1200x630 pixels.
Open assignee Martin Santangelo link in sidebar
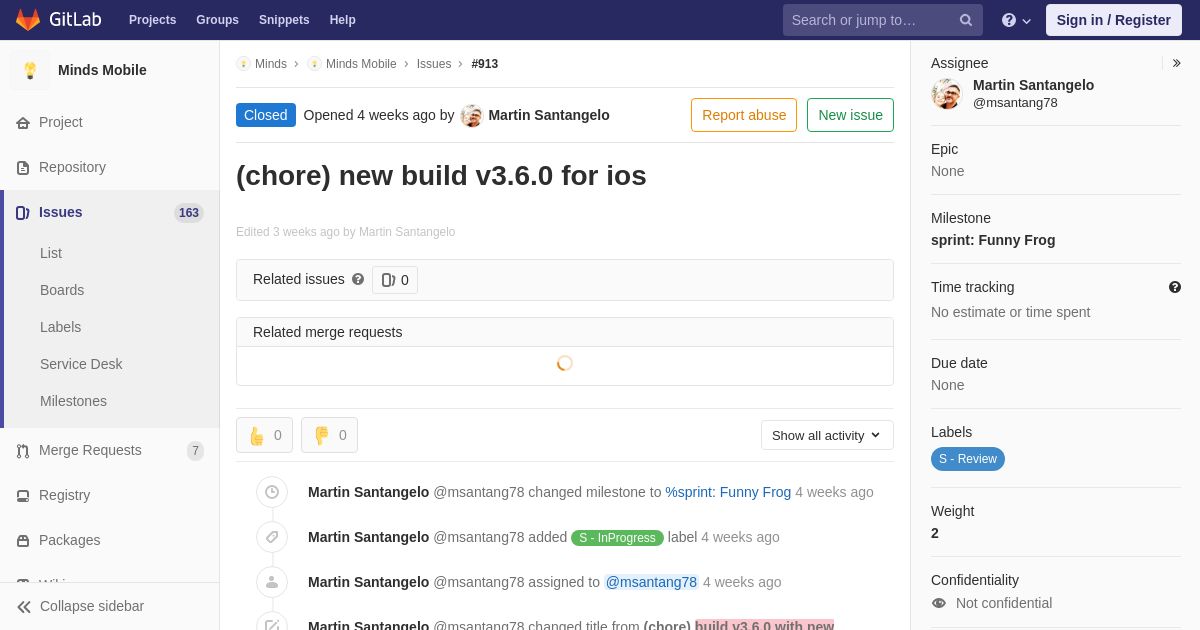[x=1033, y=85]
